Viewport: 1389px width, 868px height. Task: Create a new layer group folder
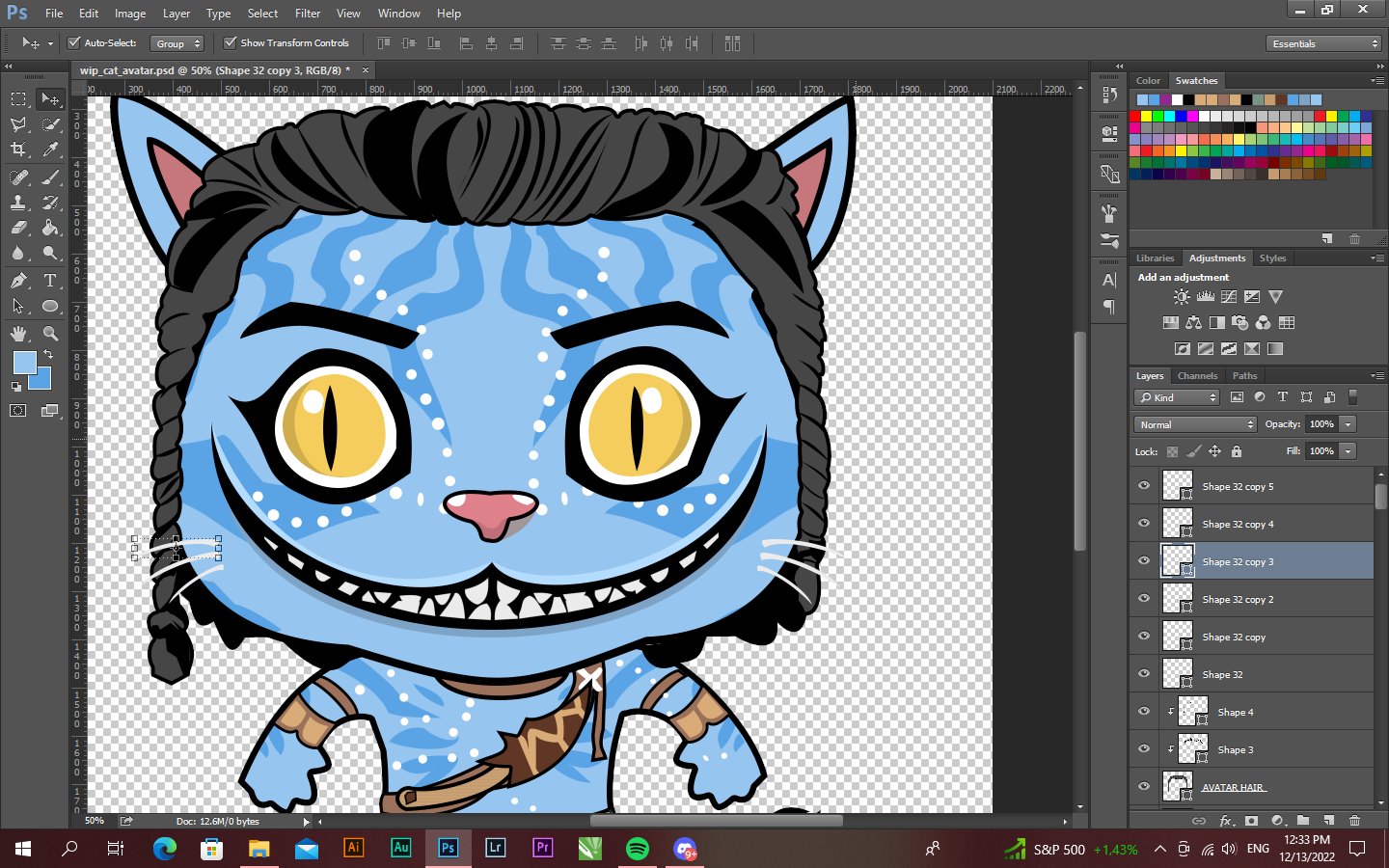(1303, 821)
